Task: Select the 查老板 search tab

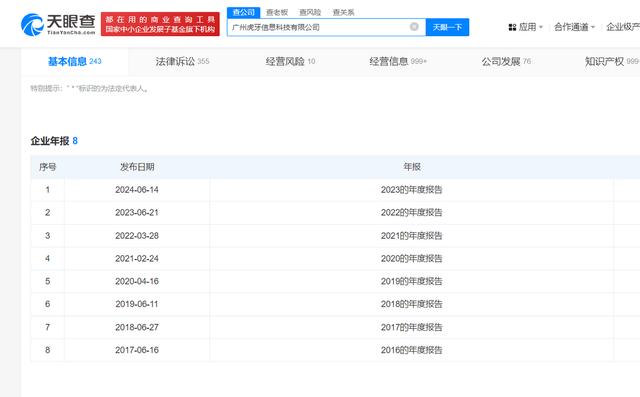Action: coord(277,13)
